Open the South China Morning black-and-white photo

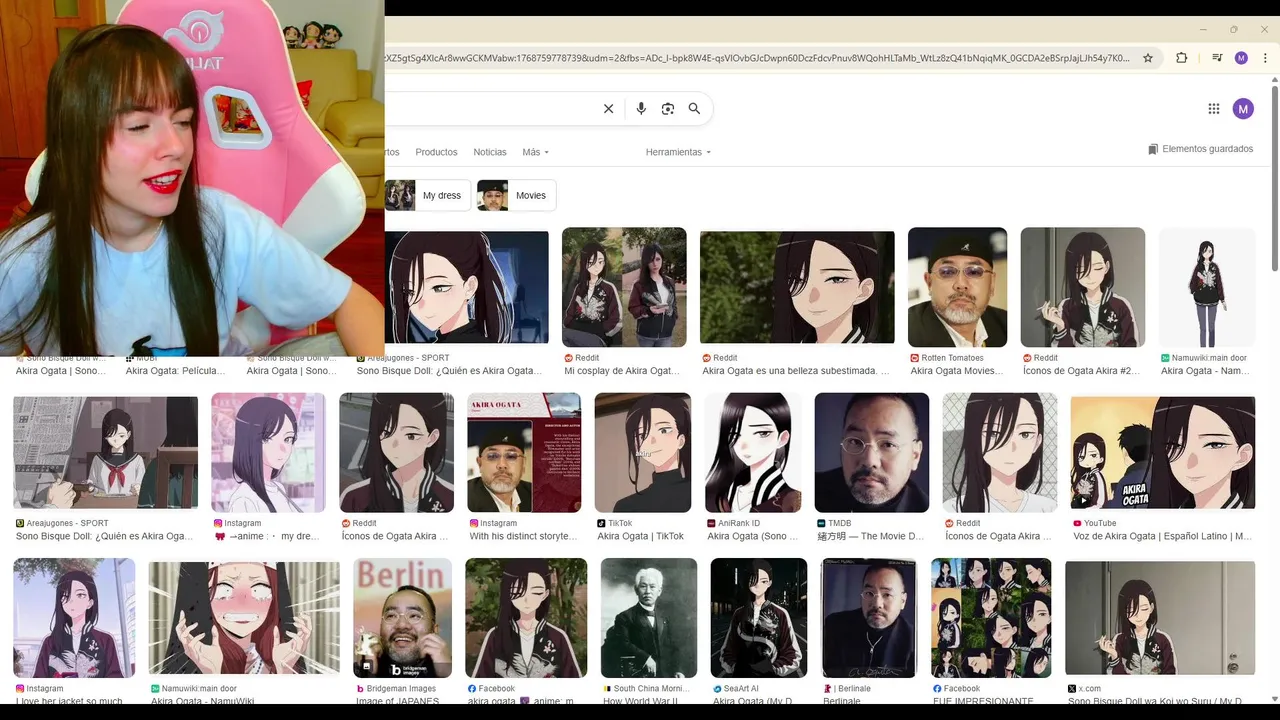pos(649,618)
